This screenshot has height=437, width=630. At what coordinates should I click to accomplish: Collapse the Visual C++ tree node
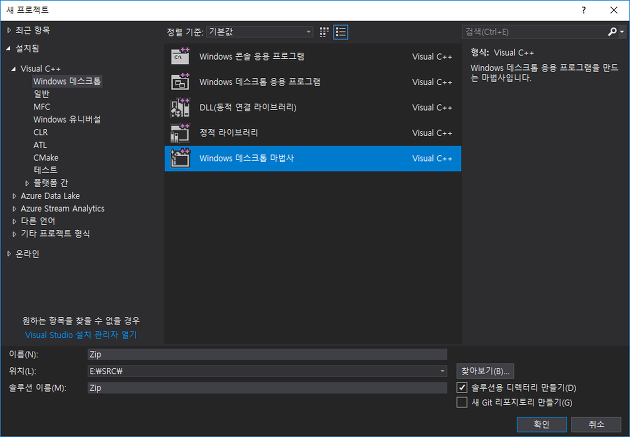click(14, 69)
